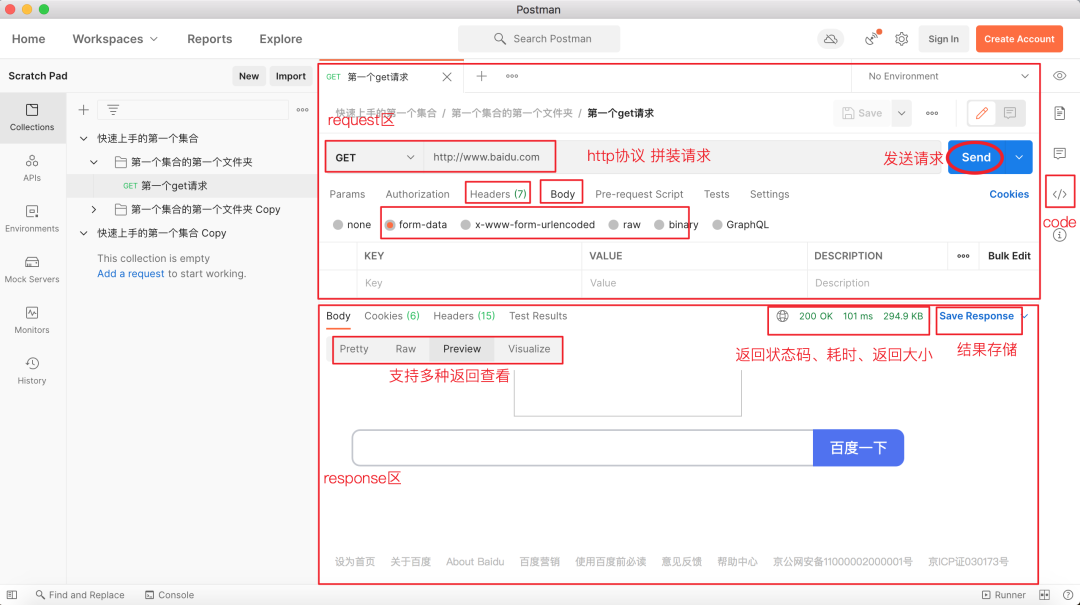Switch to the Headers (7) request tab
Viewport: 1080px width, 605px height.
(x=498, y=194)
